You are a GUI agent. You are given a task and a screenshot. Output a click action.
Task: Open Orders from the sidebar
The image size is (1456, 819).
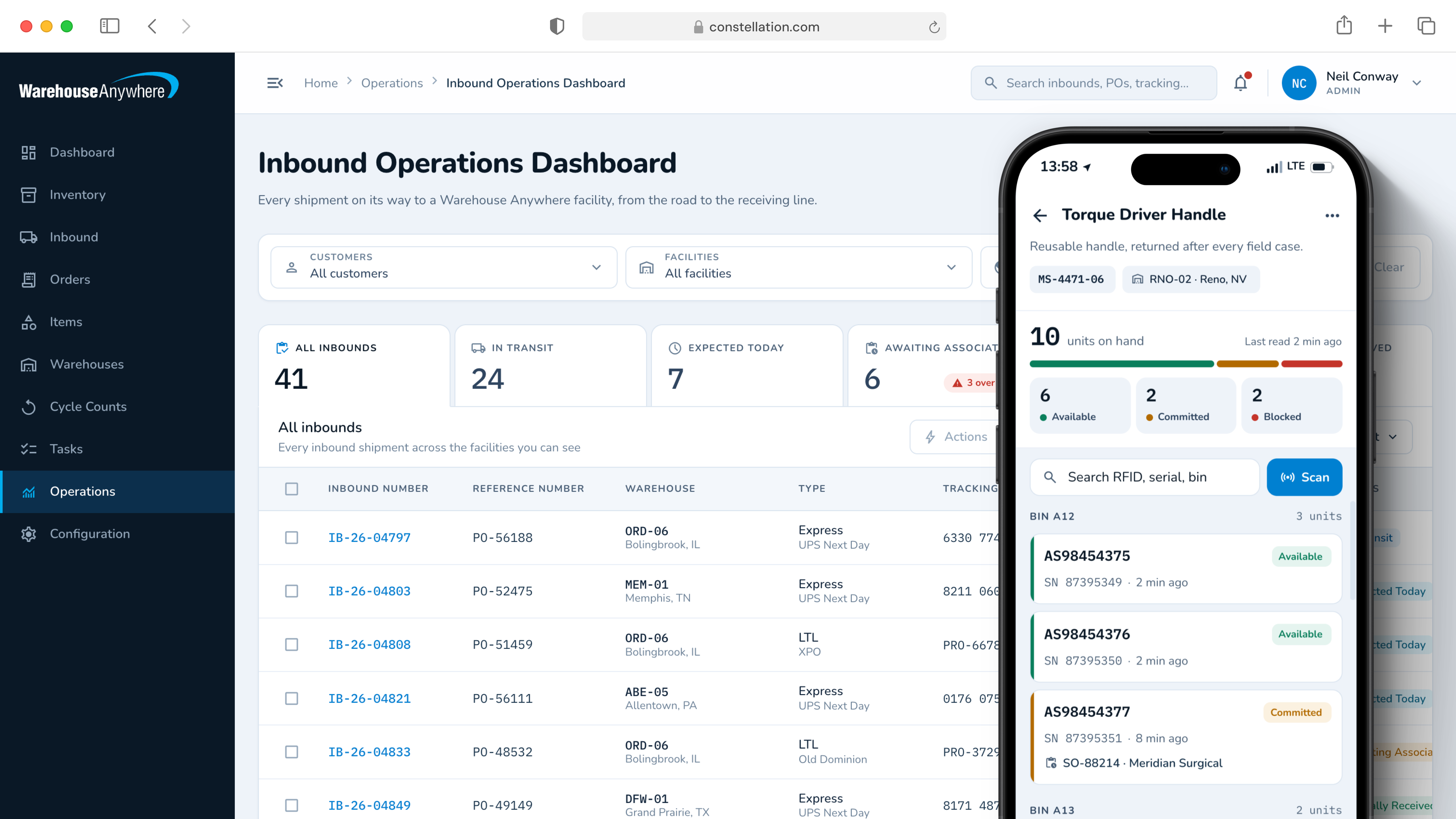[117, 279]
